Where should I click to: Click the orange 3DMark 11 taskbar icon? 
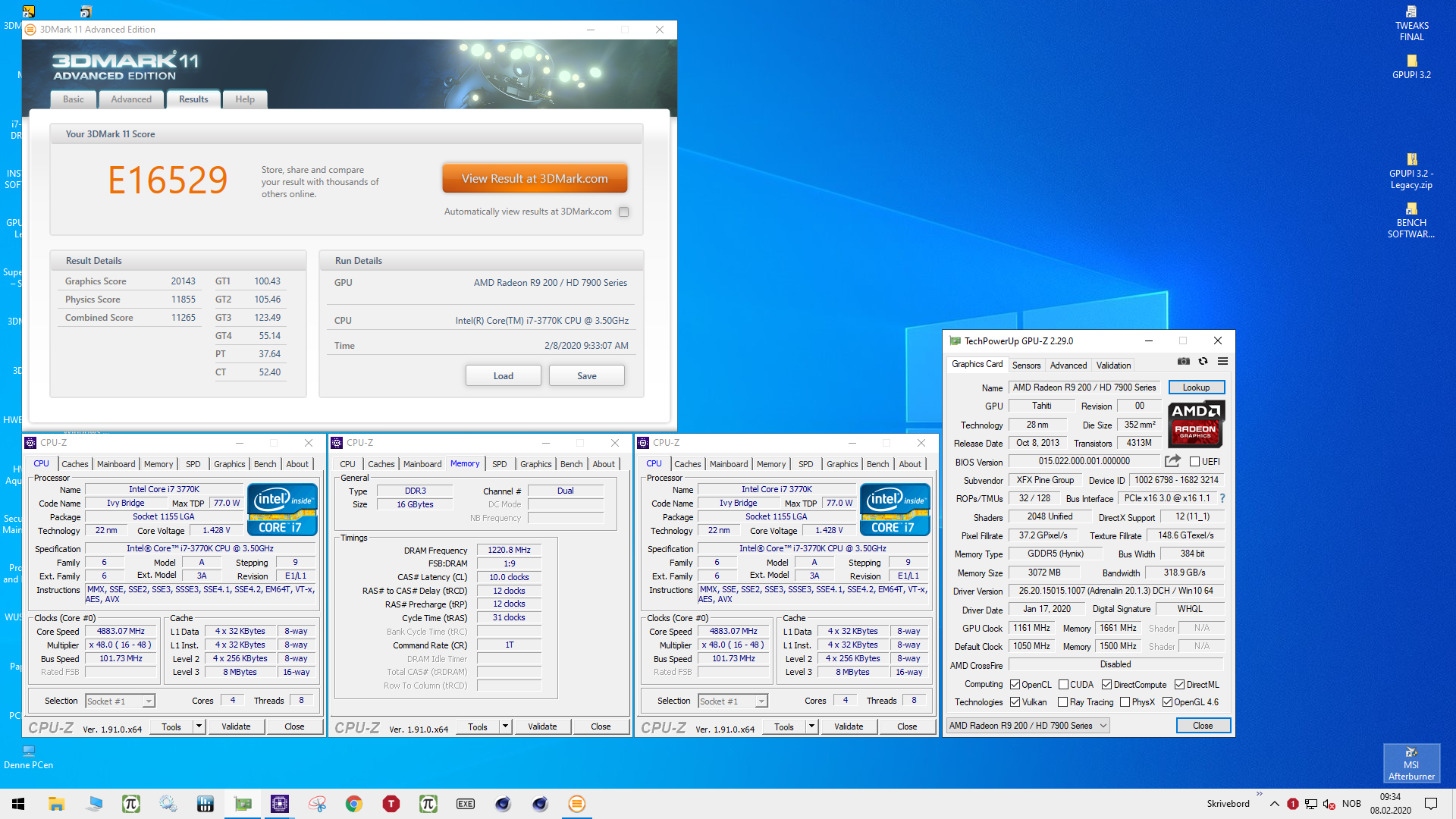coord(577,804)
